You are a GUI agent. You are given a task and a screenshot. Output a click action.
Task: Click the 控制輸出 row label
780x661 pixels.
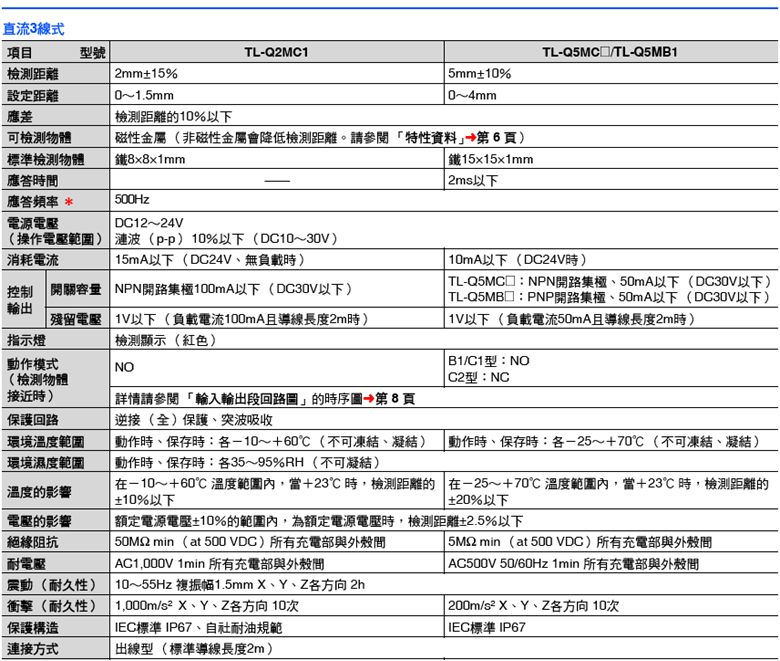click(22, 300)
